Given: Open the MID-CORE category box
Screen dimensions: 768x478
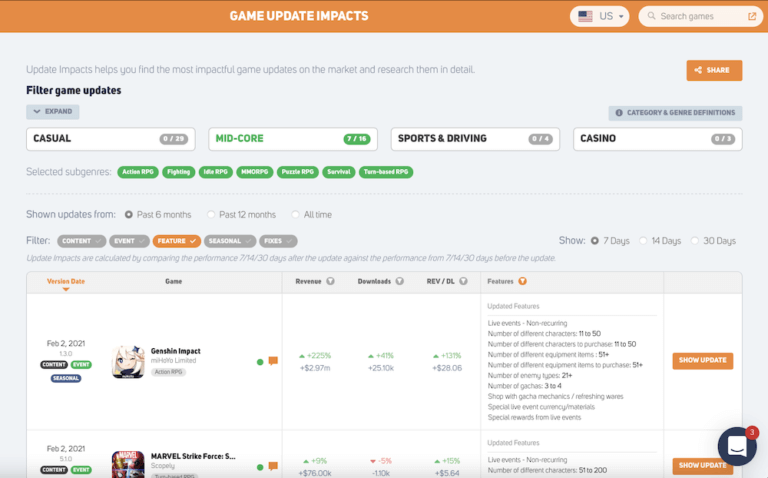Looking at the screenshot, I should coord(293,139).
